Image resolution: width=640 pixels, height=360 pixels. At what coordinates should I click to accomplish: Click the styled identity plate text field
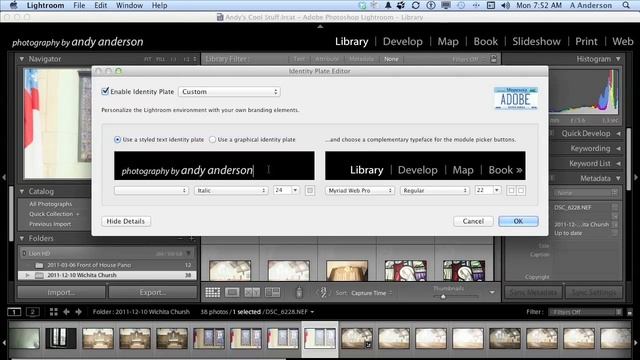(214, 166)
